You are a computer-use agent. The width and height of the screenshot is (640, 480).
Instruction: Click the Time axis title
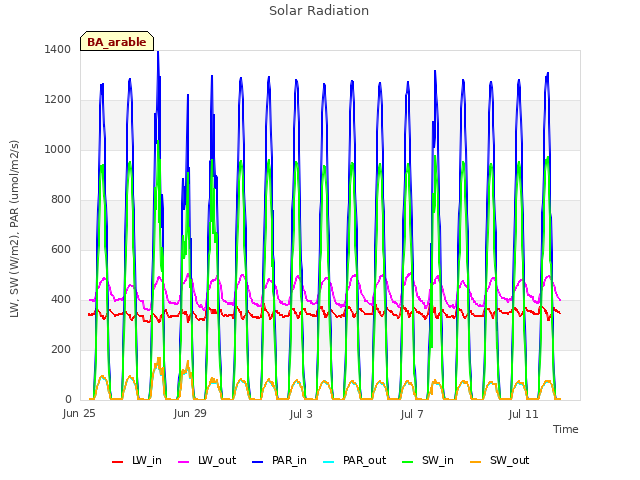pos(566,429)
